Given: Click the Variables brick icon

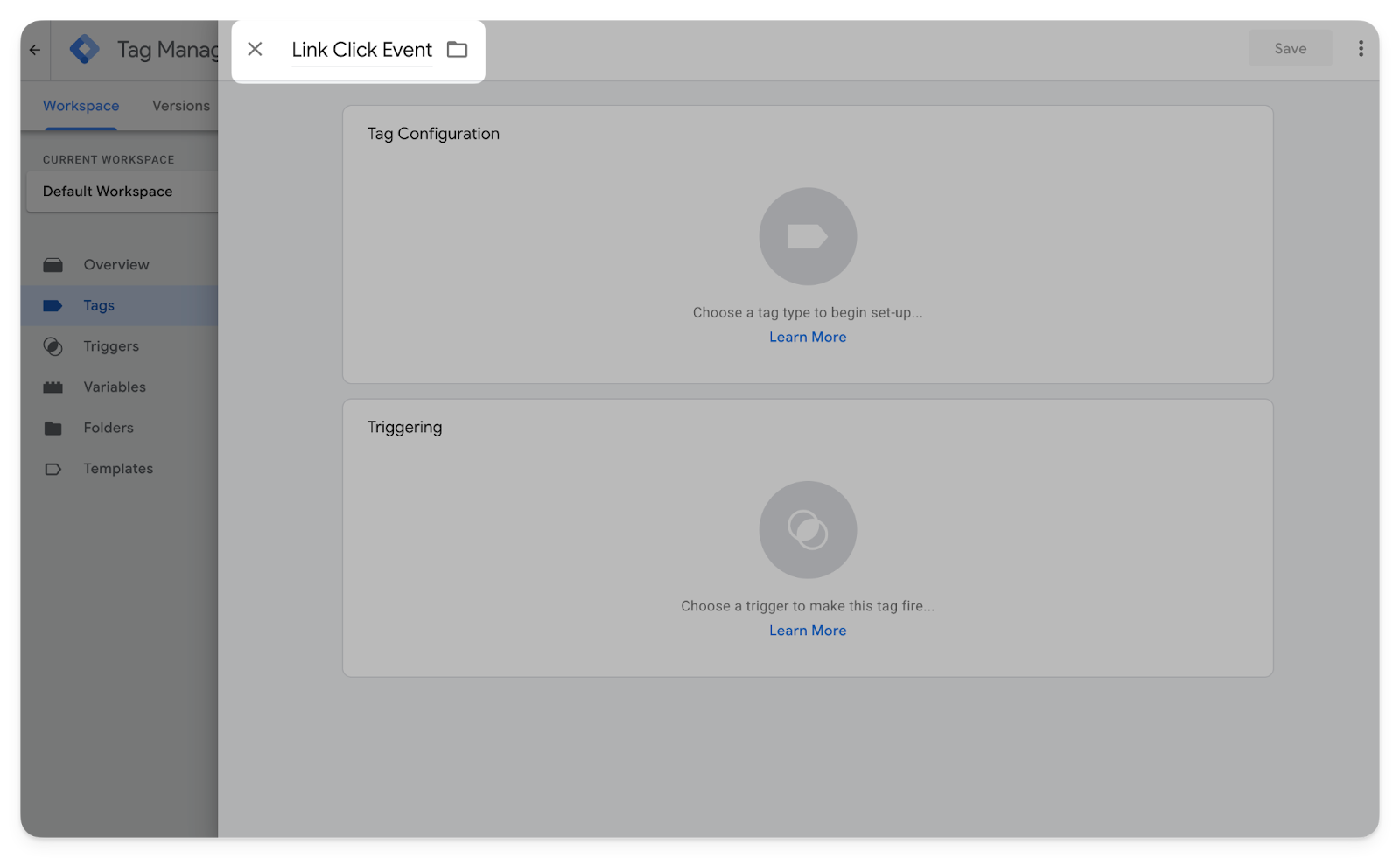Looking at the screenshot, I should tap(53, 387).
